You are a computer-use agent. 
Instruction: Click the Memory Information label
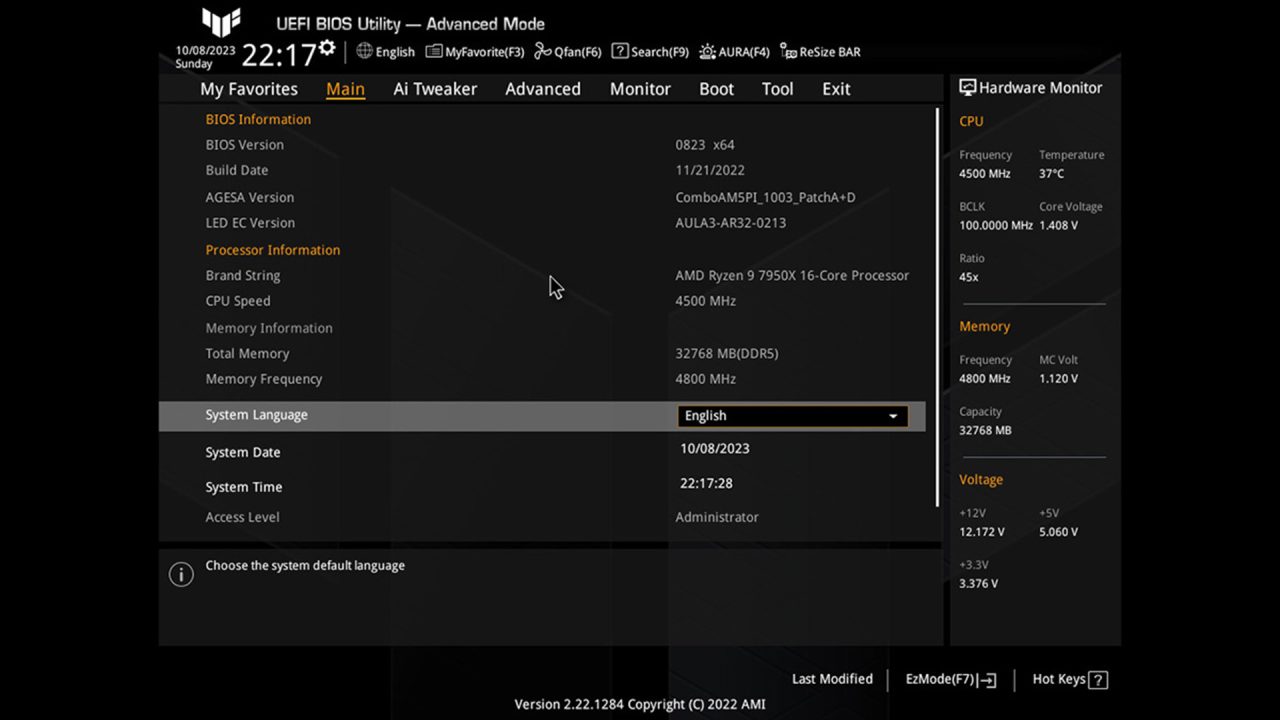[x=269, y=328]
